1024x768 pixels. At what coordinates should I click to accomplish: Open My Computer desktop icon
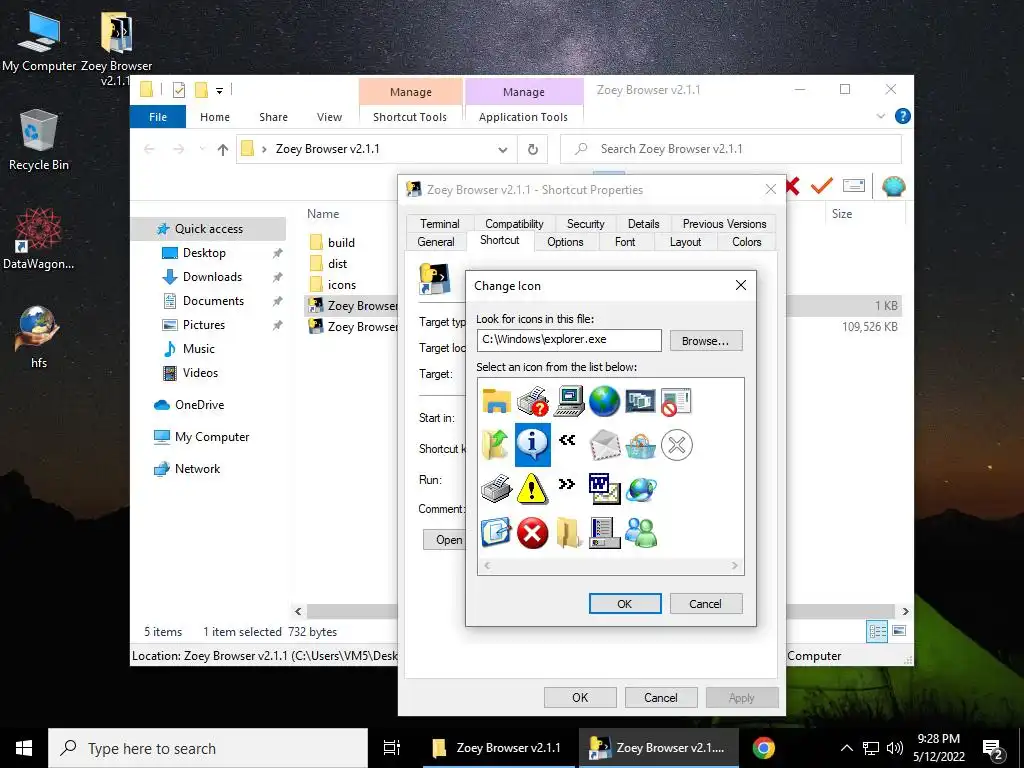(39, 40)
